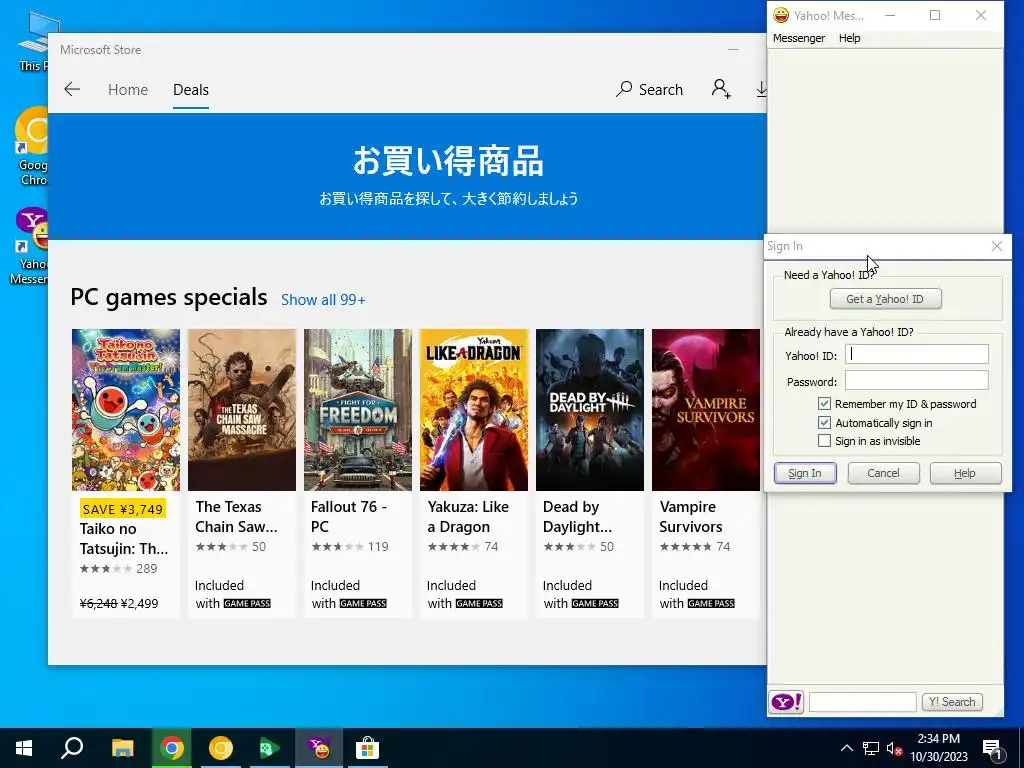Open the Windows Start menu

coord(24,748)
